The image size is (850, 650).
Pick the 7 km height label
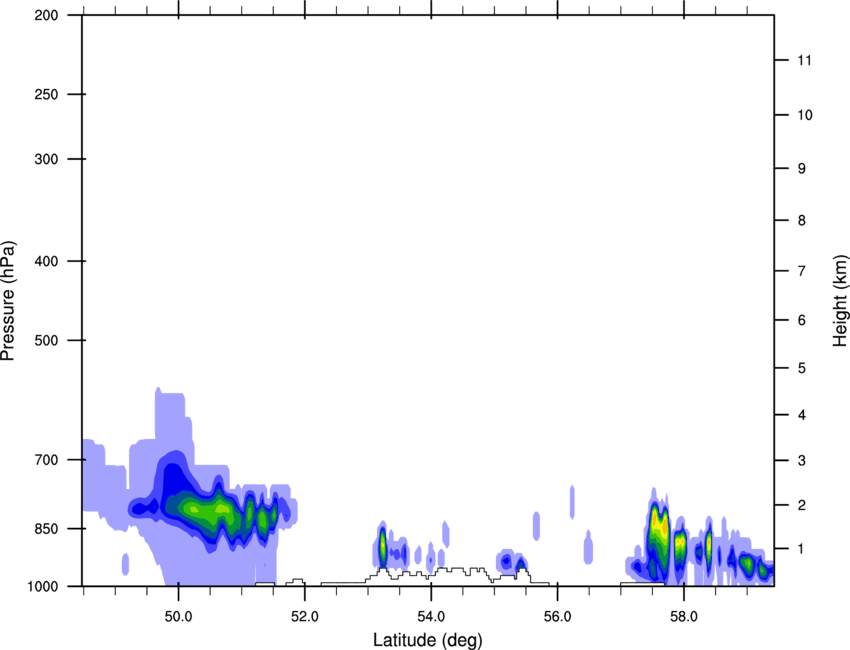(x=802, y=271)
